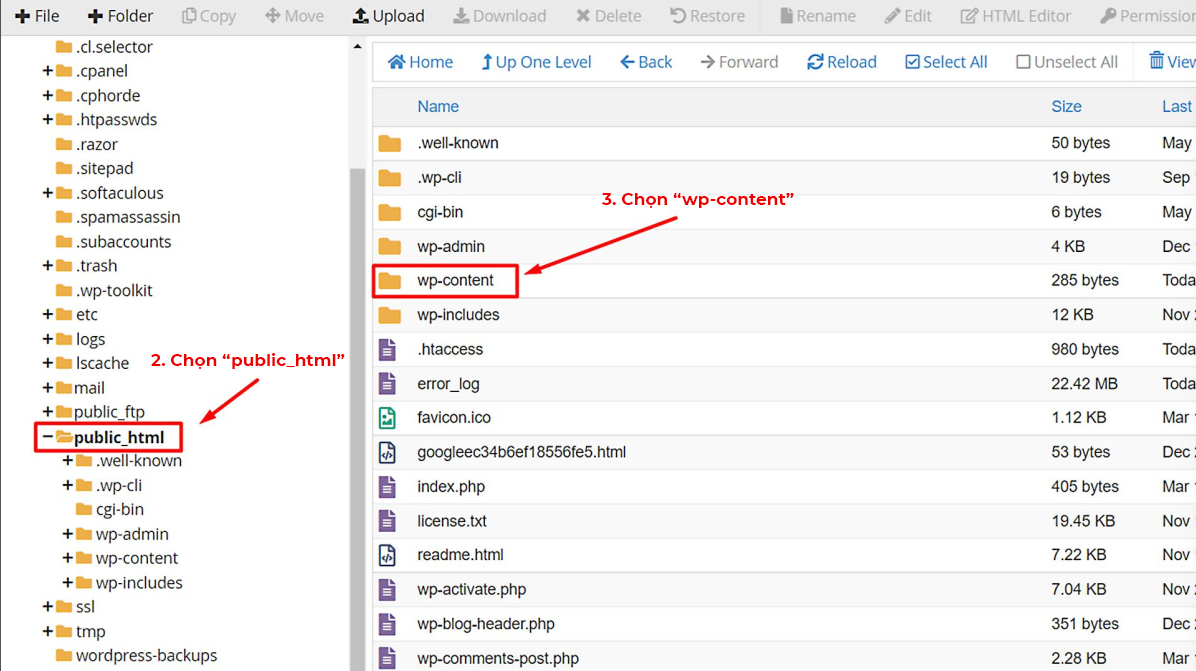Screen dimensions: 1196x671
Task: Click the googleec34b6ef18556fe5.html file icon
Action: click(387, 452)
